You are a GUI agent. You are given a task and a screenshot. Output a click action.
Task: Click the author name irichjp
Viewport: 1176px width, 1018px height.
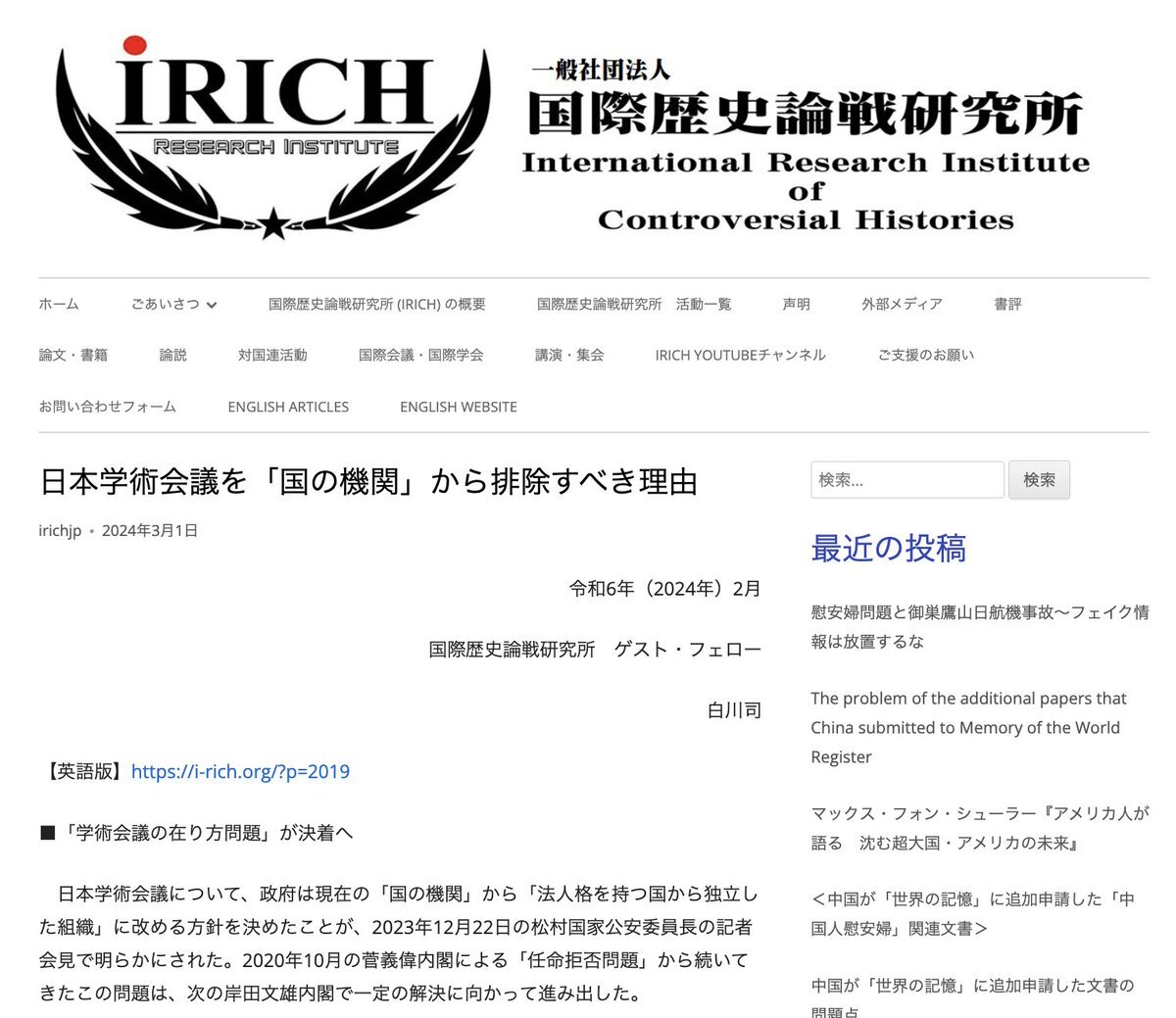coord(60,531)
